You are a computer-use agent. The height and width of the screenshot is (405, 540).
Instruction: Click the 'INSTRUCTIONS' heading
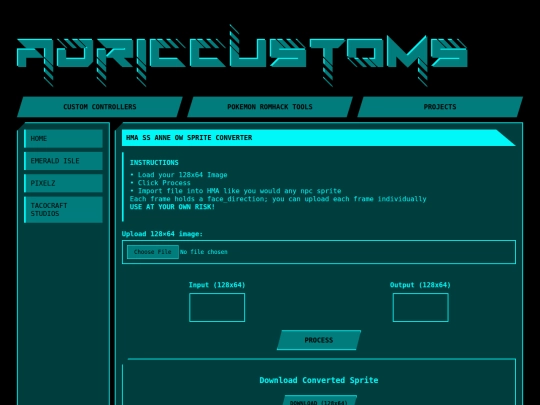pyautogui.click(x=154, y=163)
